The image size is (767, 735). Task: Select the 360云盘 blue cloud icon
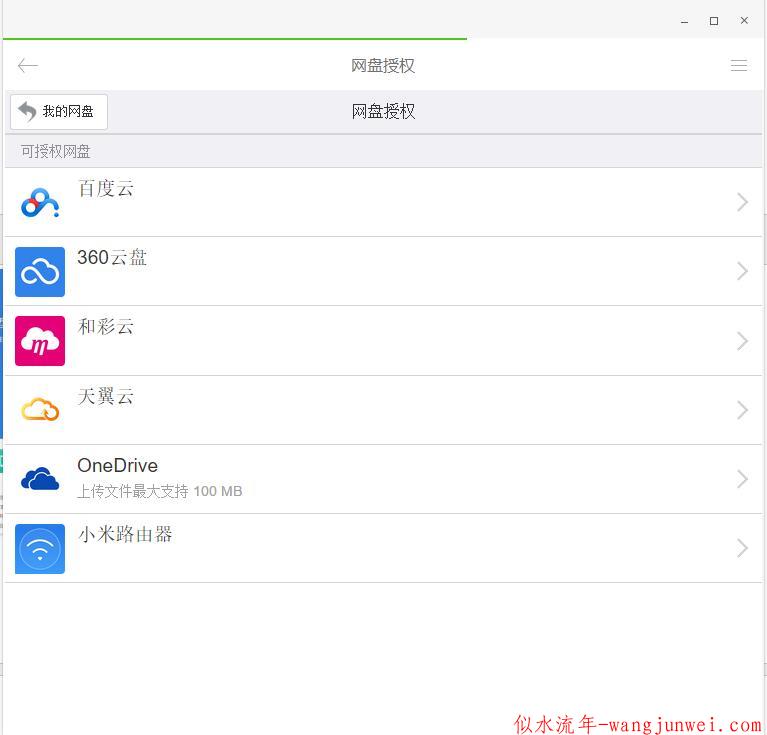coord(40,272)
